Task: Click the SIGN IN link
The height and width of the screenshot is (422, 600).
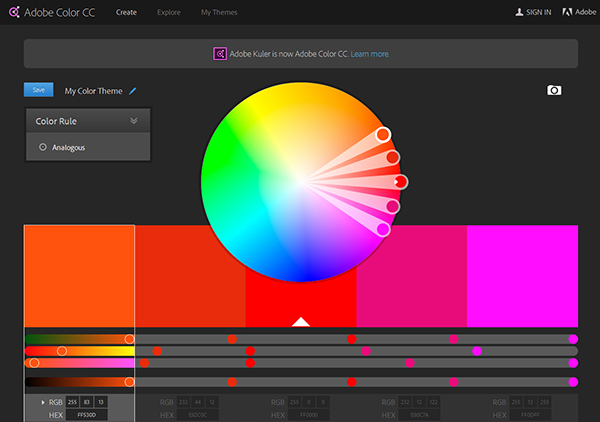Action: (539, 12)
